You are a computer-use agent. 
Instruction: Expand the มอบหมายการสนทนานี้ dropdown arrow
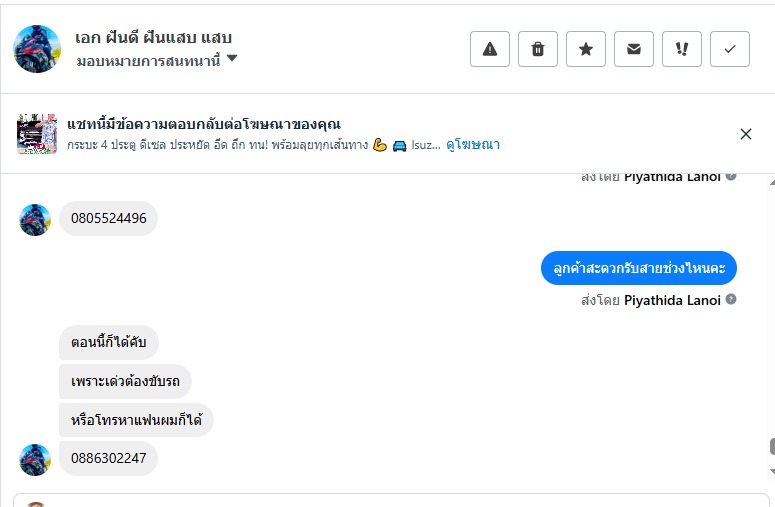point(231,58)
